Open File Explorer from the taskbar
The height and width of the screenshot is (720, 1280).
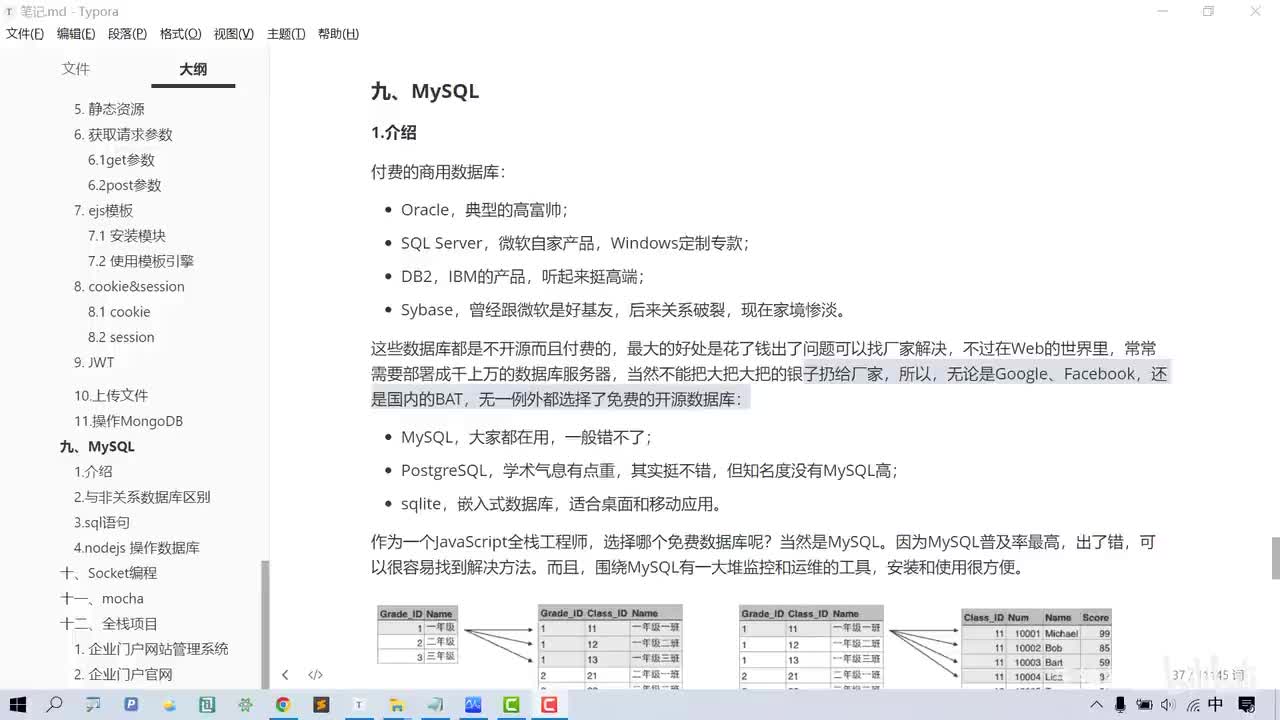[x=397, y=705]
